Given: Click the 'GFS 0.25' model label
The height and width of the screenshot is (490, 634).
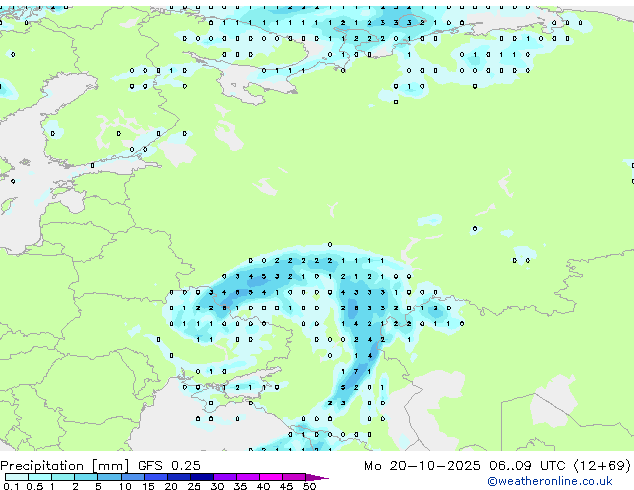Looking at the screenshot, I should pyautogui.click(x=169, y=466).
